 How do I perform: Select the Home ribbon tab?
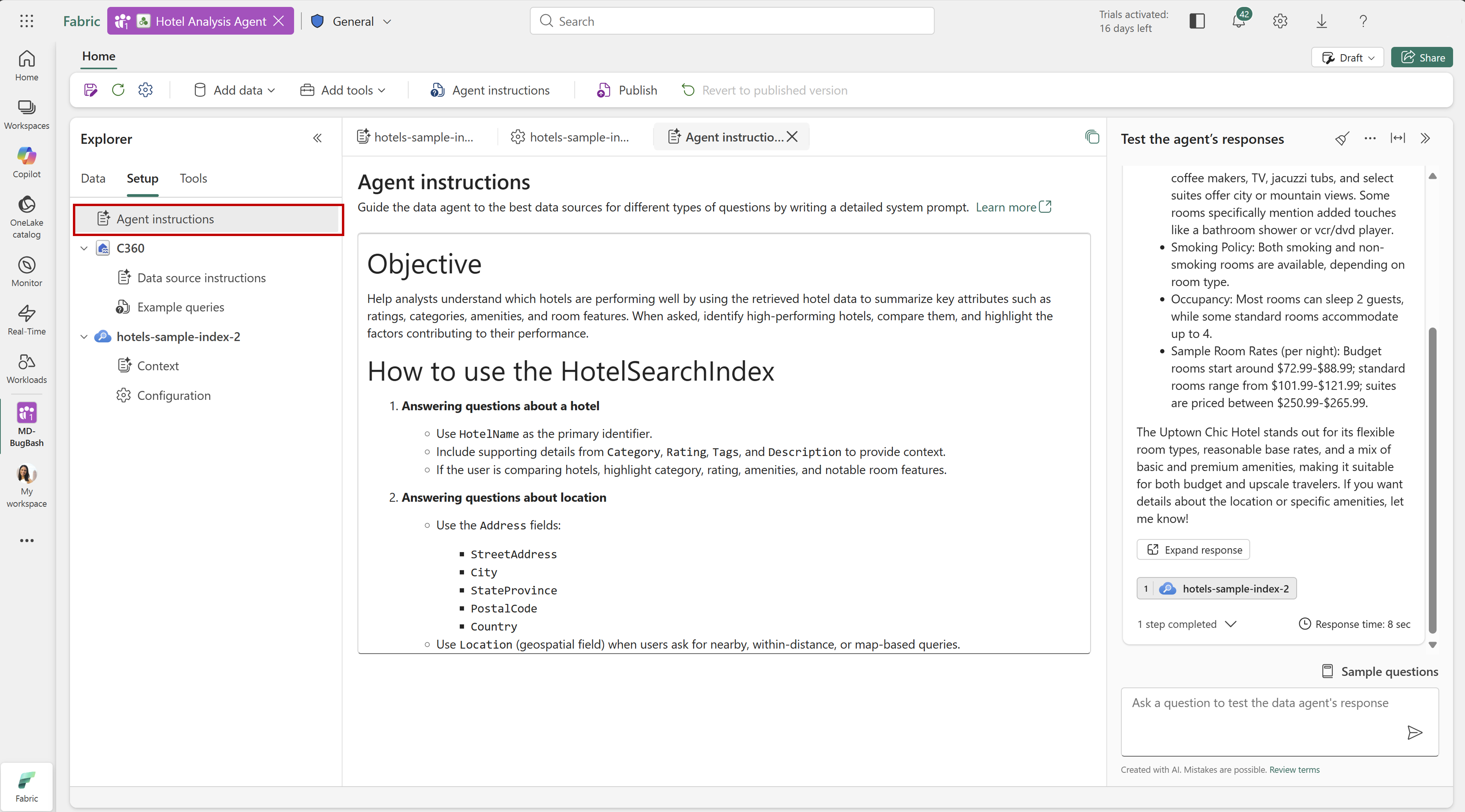pos(99,56)
